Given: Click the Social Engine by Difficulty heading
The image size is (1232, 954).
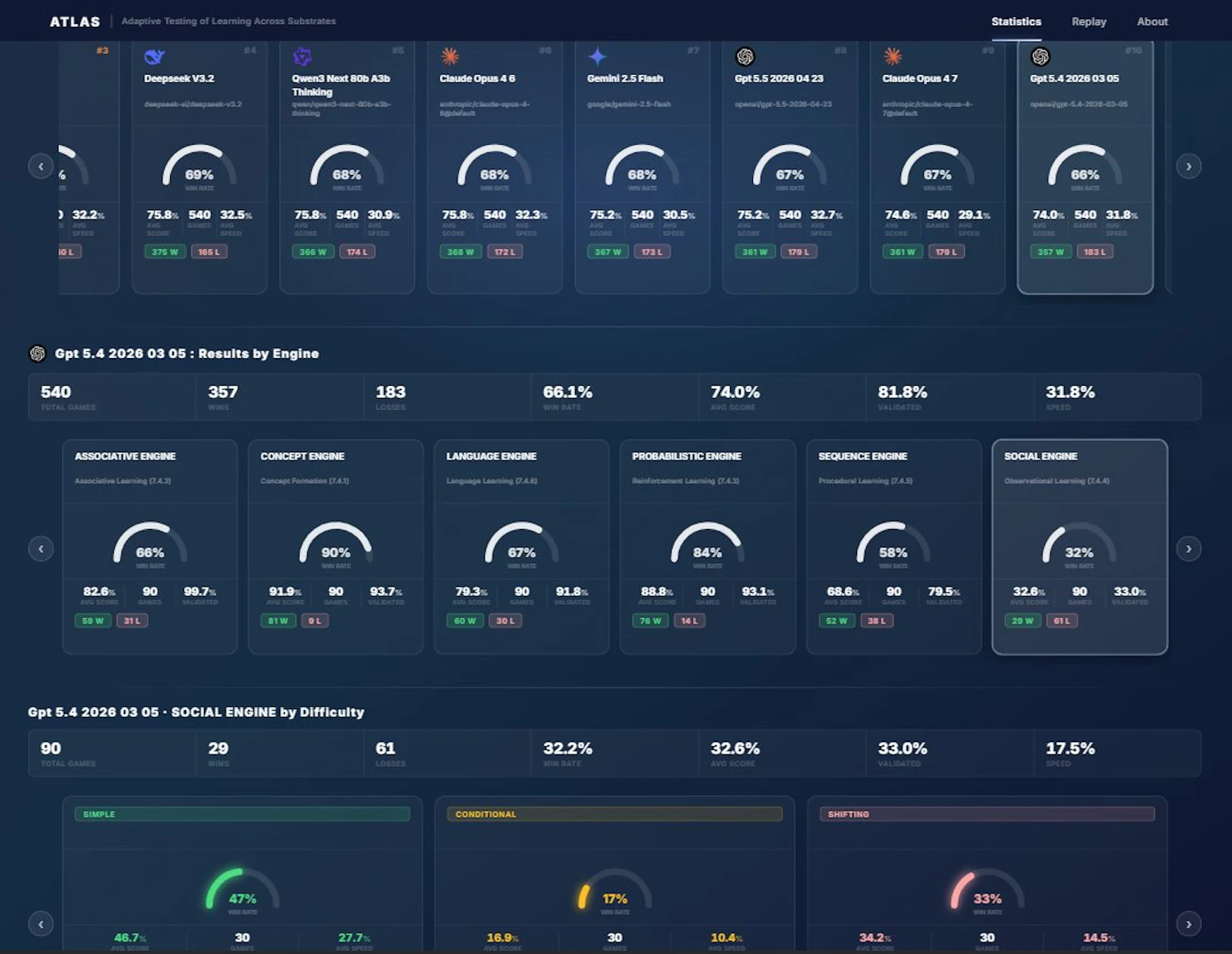Looking at the screenshot, I should [196, 712].
